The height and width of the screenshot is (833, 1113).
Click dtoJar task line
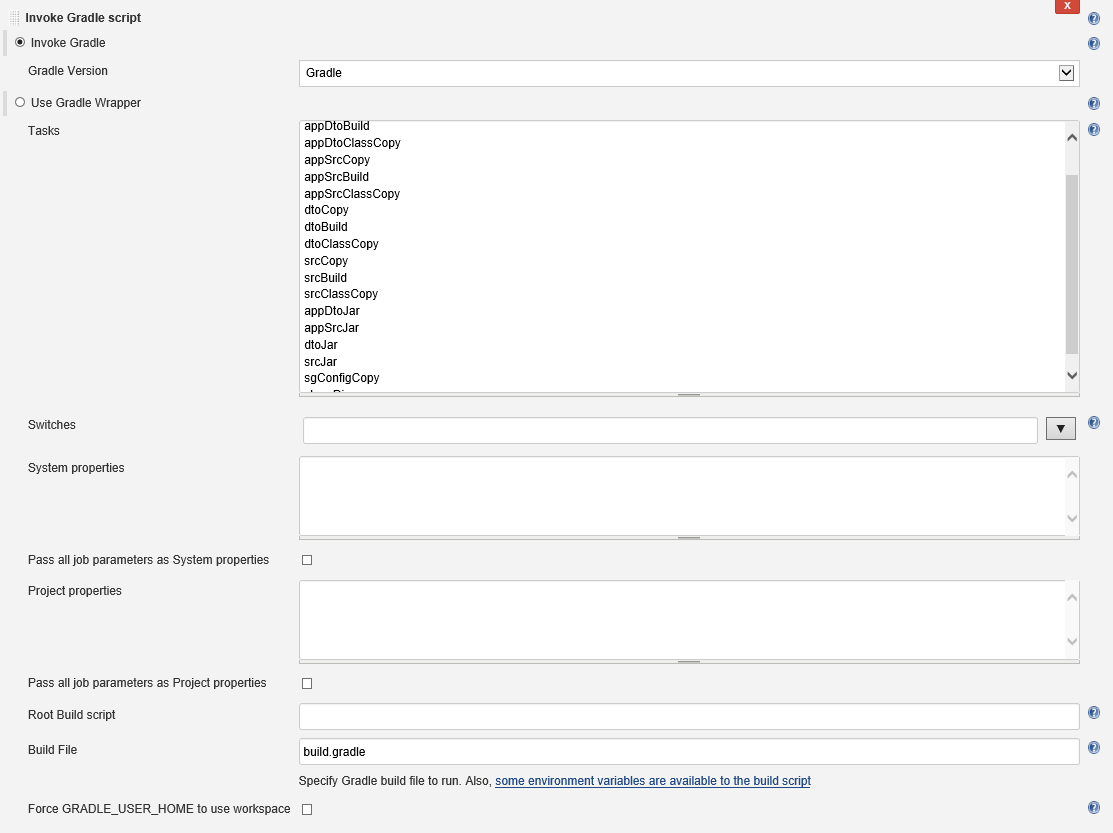[x=321, y=345]
